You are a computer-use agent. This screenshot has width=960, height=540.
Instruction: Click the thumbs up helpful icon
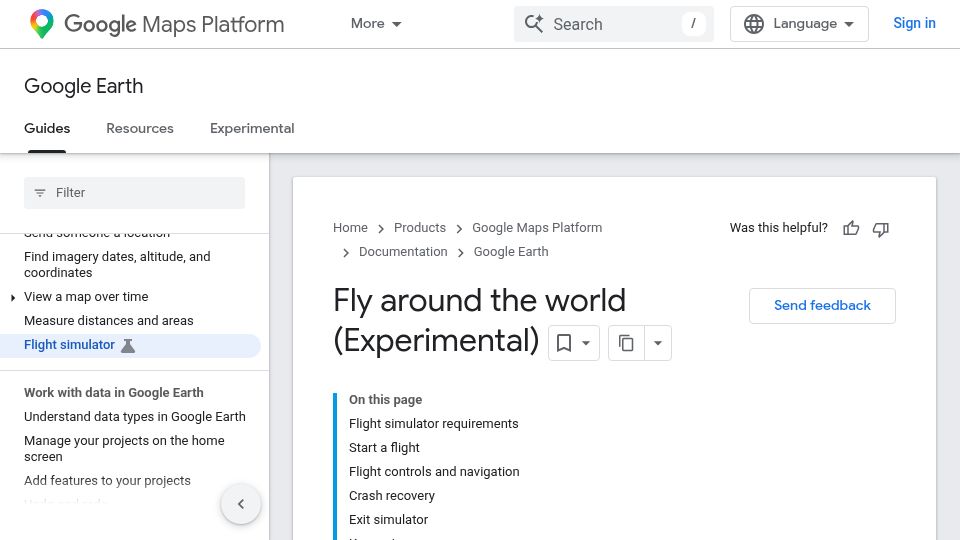point(851,228)
